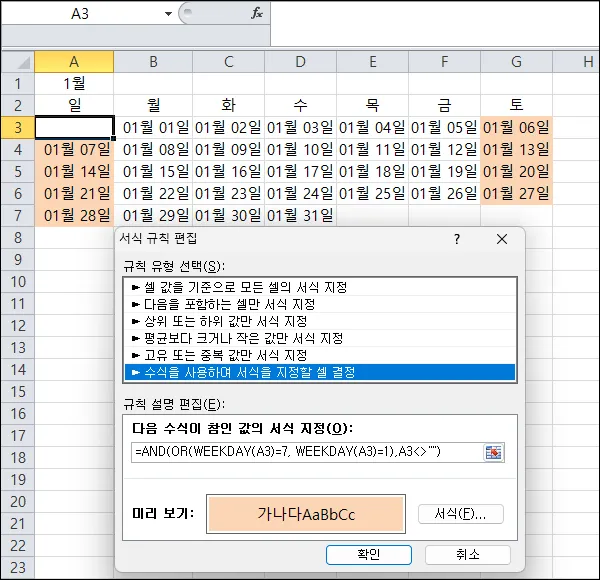This screenshot has width=600, height=580.
Task: Click cell 01월 31일
Action: point(300,215)
